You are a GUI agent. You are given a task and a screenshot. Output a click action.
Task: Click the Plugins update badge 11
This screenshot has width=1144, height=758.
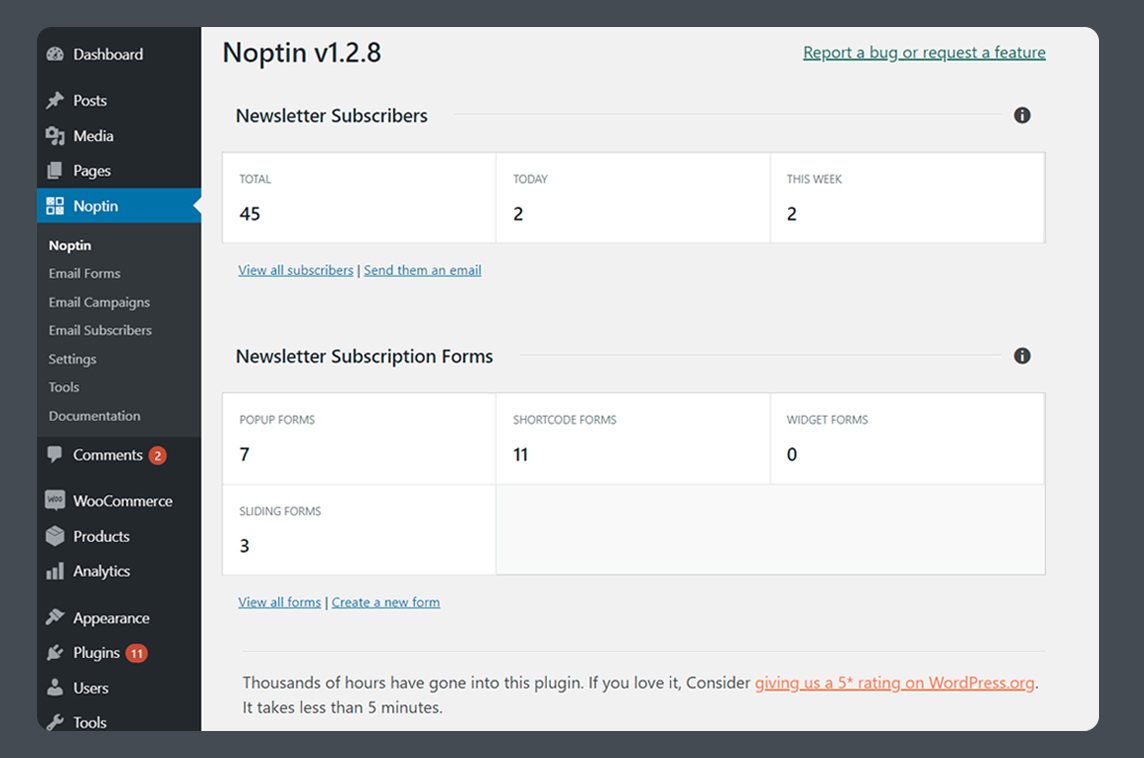[x=136, y=653]
